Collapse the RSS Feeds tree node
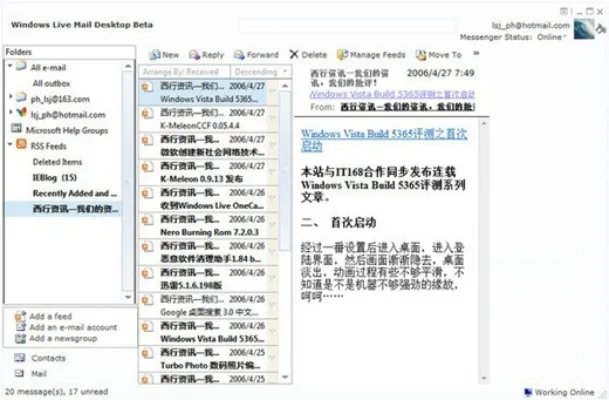Viewport: 609px width, 400px height. pyautogui.click(x=10, y=144)
